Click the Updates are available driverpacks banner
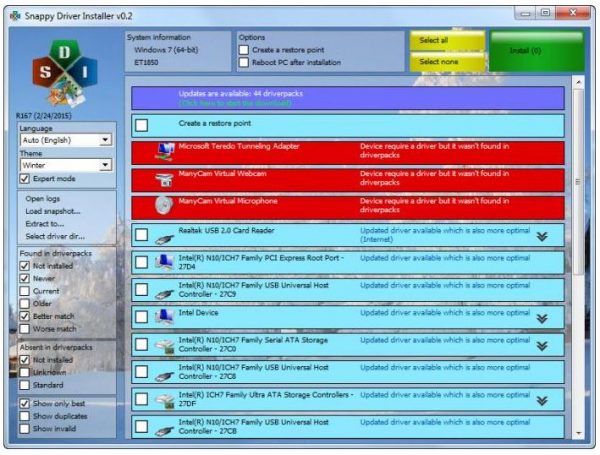 pyautogui.click(x=348, y=98)
